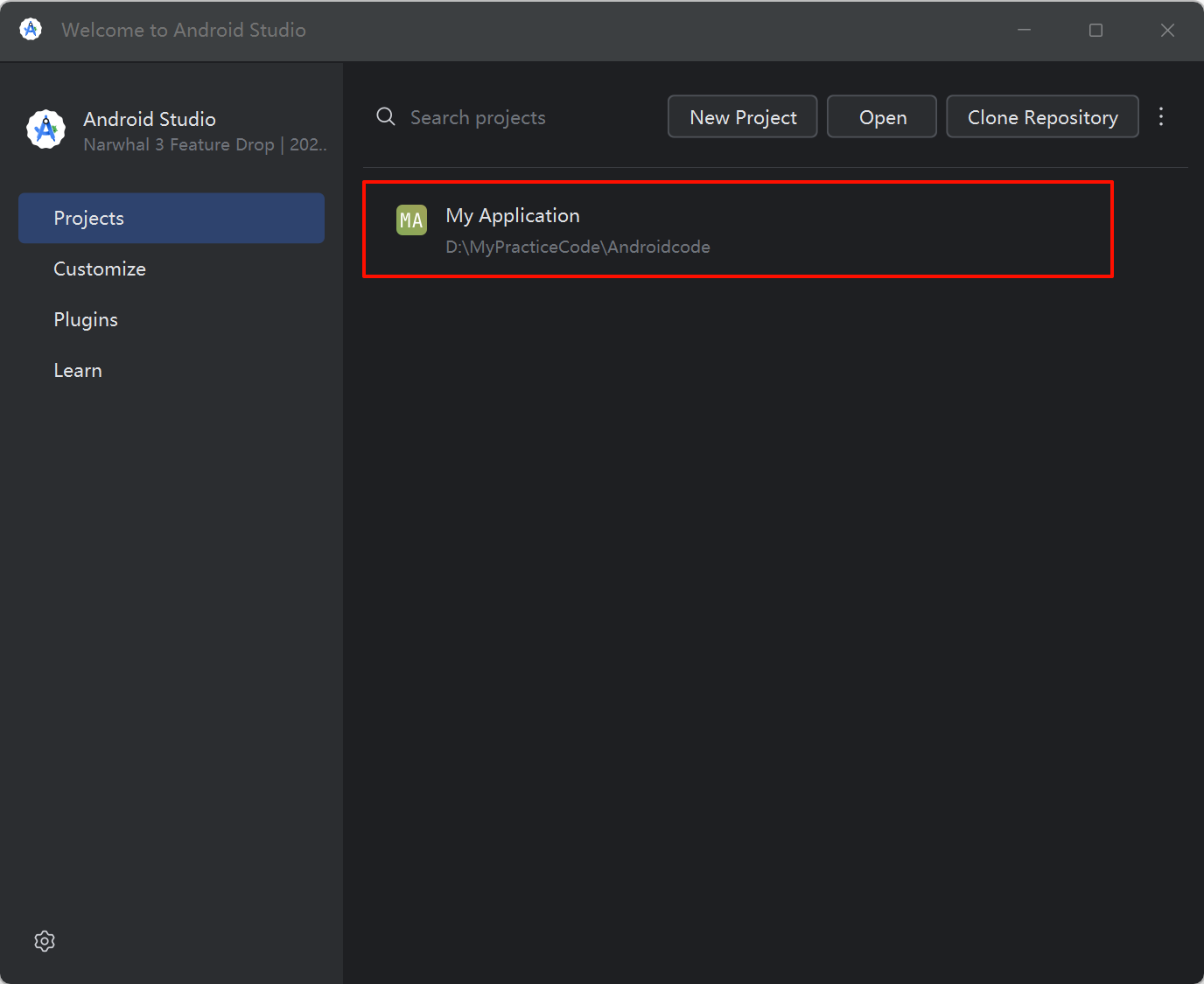This screenshot has height=984, width=1204.
Task: Select the Projects tab
Action: [x=171, y=218]
